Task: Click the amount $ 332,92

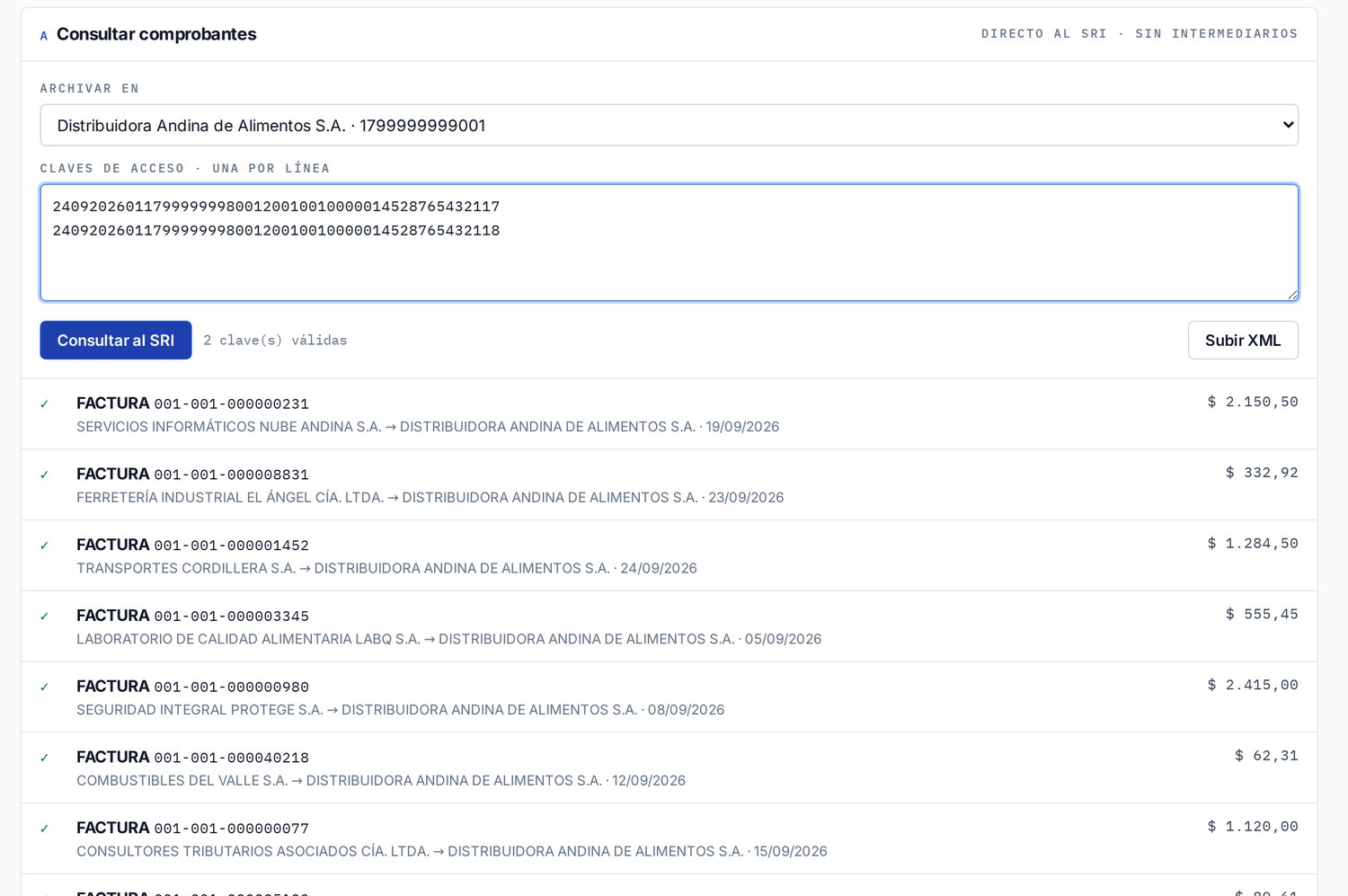Action: click(1262, 473)
